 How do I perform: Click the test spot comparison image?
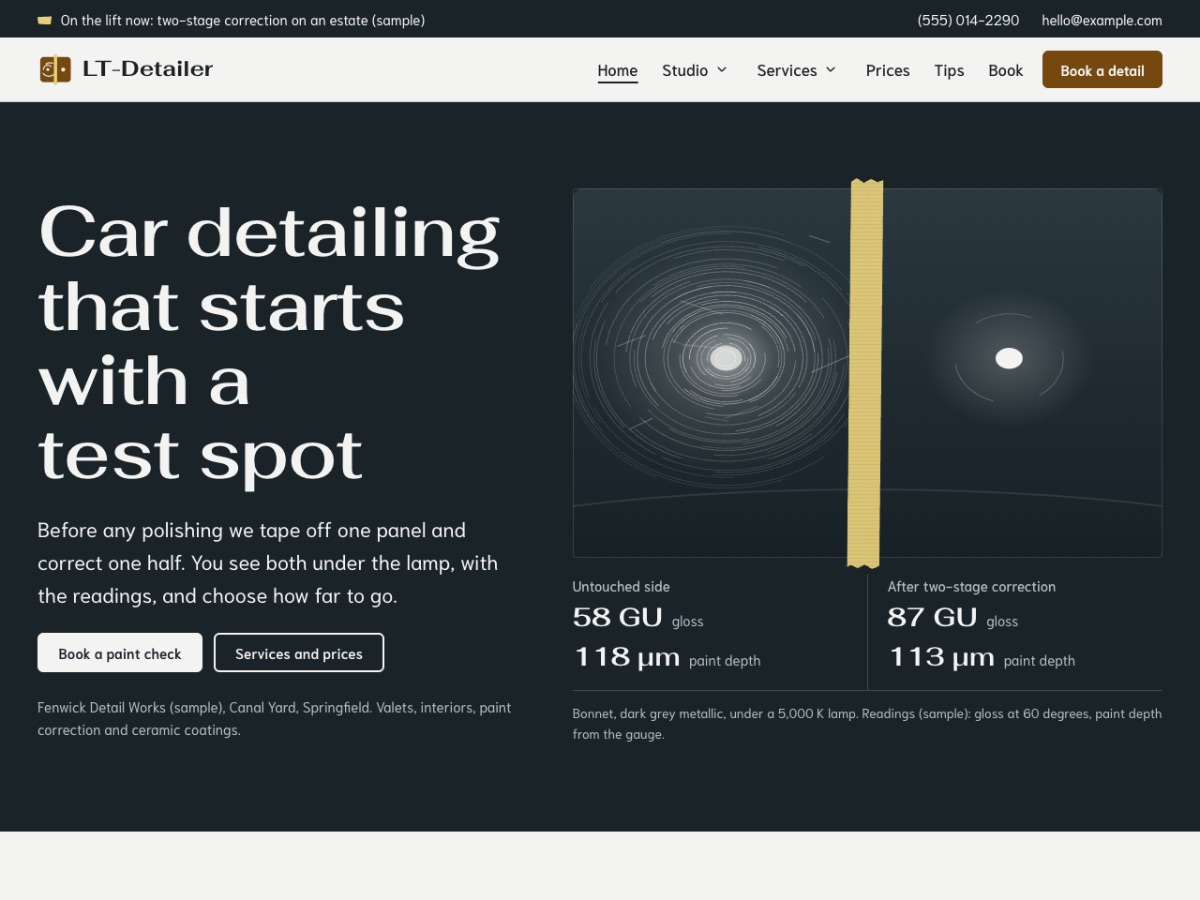pyautogui.click(x=867, y=373)
